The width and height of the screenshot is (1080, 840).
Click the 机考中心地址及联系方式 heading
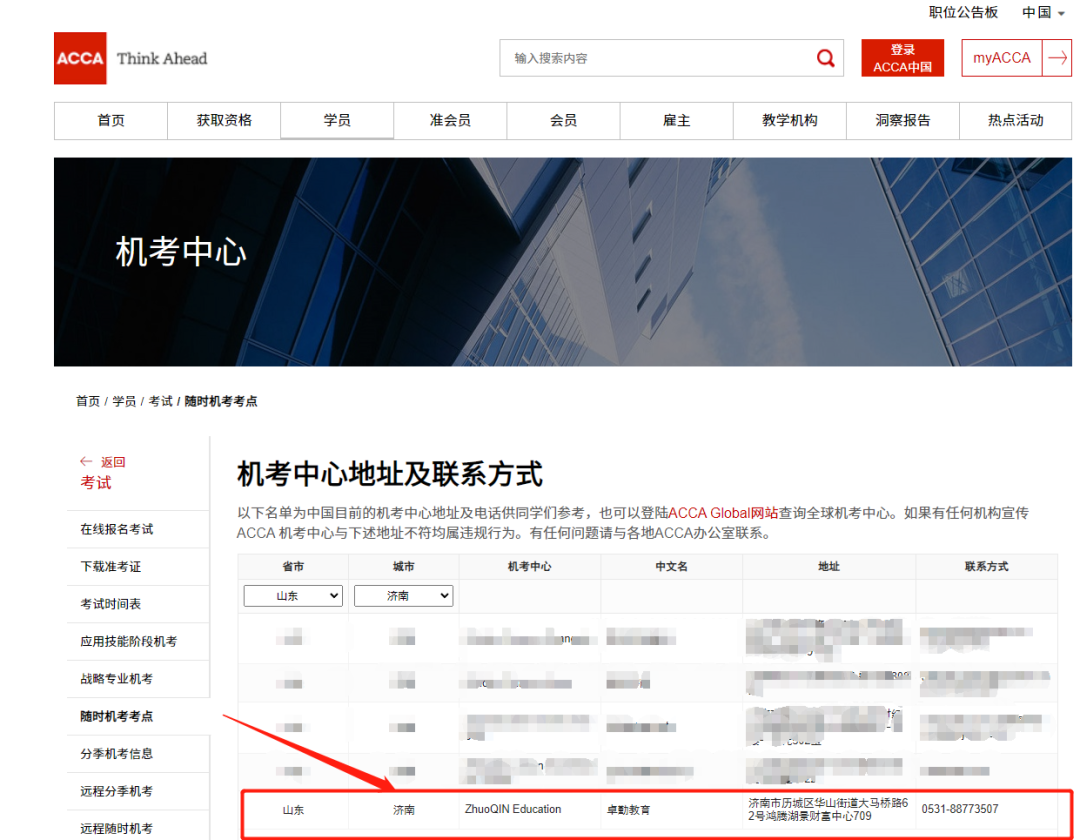pos(390,474)
